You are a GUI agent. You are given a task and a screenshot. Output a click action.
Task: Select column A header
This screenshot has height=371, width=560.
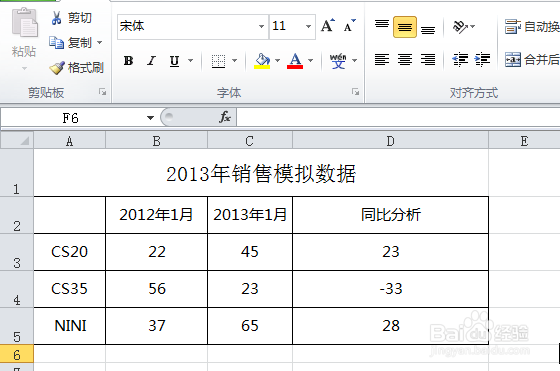(70, 140)
